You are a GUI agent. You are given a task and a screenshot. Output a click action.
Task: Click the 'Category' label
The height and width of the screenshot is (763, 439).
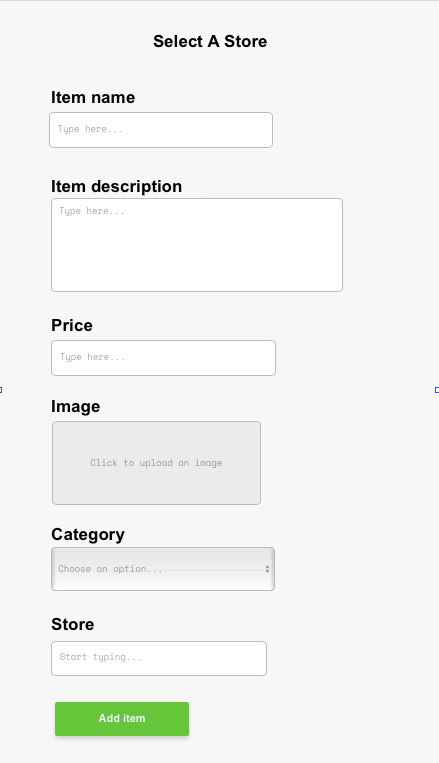(88, 534)
